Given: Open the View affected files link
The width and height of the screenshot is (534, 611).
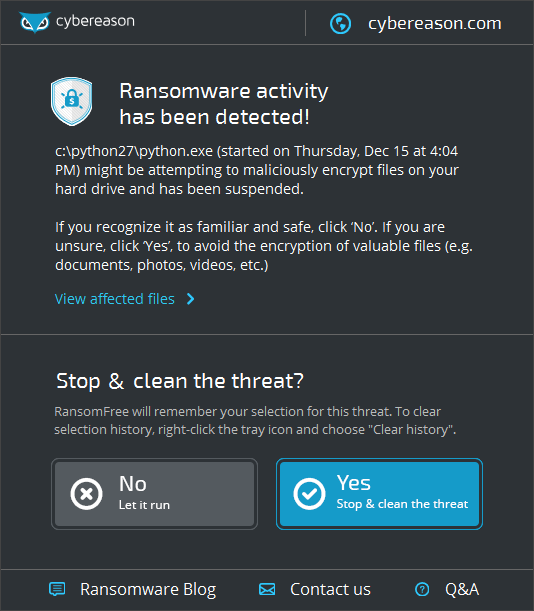Looking at the screenshot, I should tap(115, 299).
